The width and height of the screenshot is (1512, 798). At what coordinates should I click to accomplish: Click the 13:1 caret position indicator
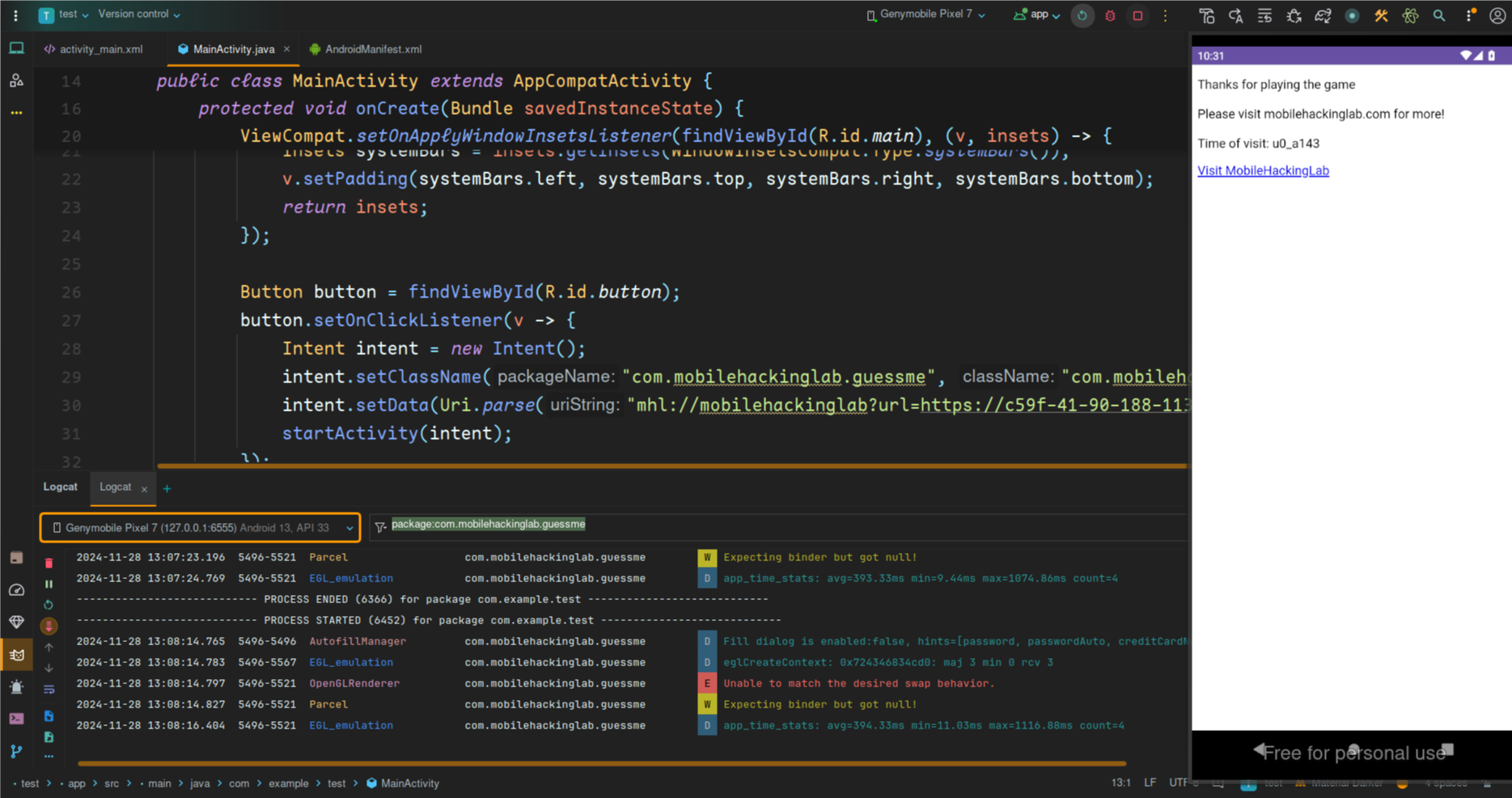point(1120,783)
